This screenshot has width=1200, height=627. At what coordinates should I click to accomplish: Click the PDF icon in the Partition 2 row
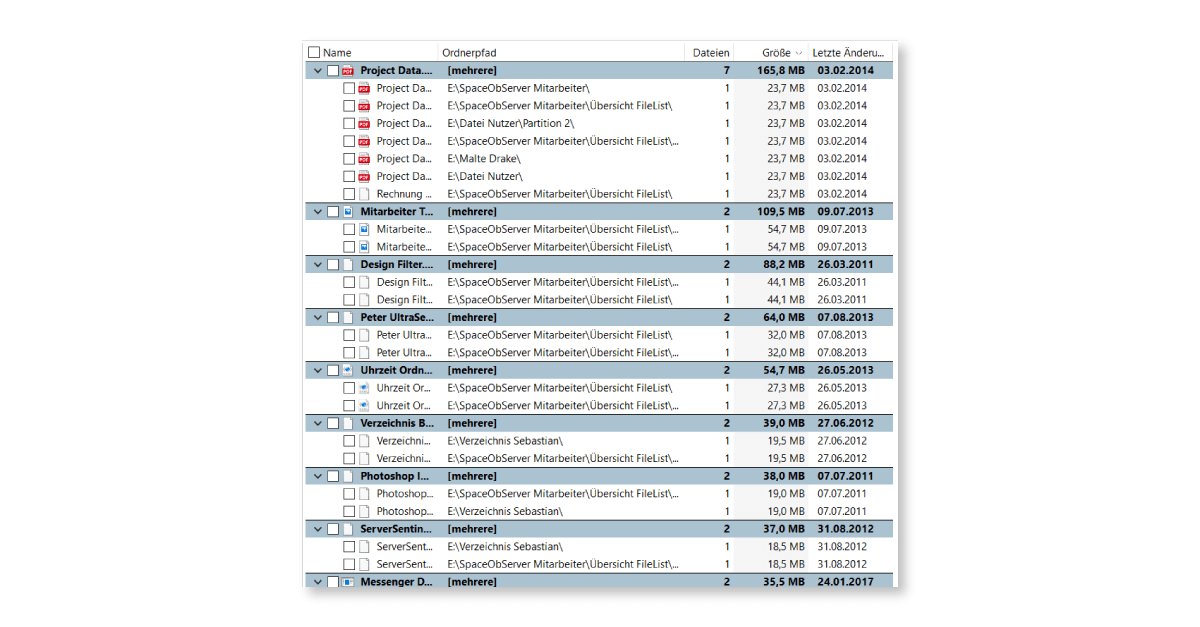pyautogui.click(x=364, y=124)
